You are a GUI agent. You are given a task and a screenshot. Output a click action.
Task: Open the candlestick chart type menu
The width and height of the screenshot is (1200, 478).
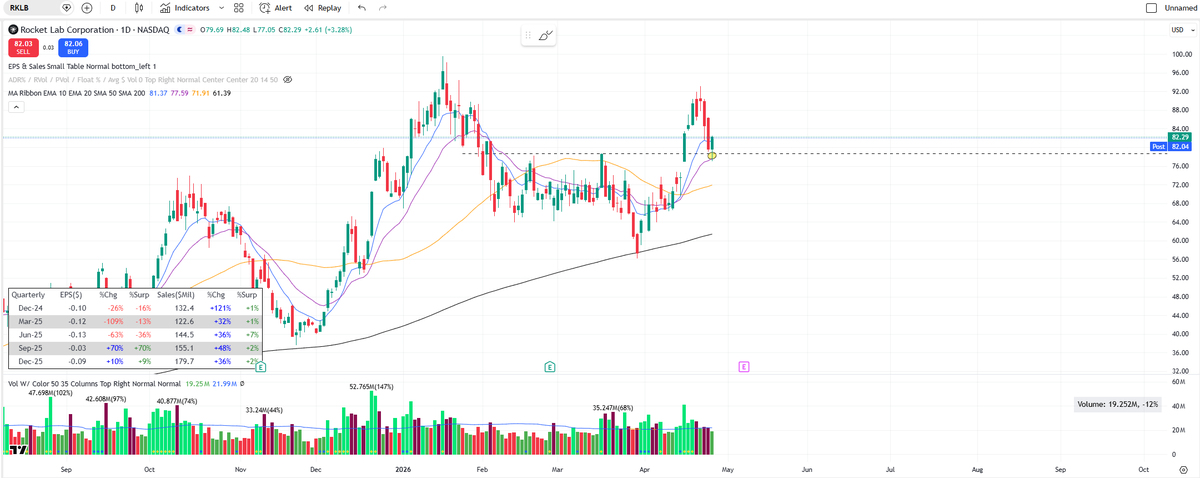(139, 7)
